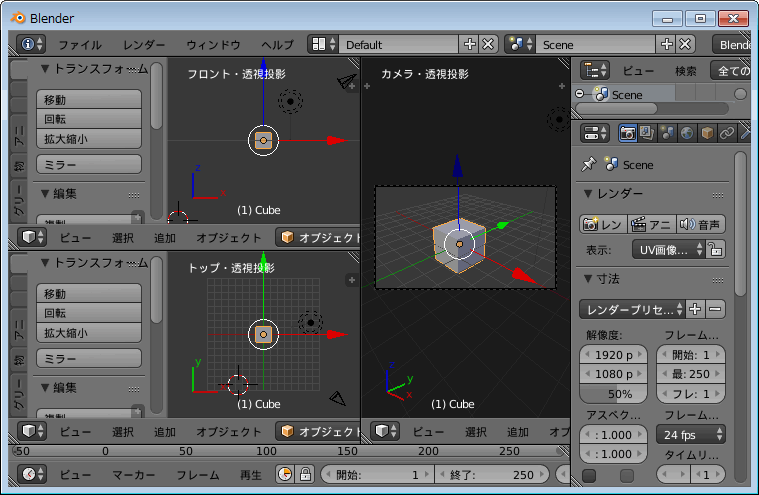Click the 1920 p resolution X field
The image size is (759, 495).
point(613,355)
